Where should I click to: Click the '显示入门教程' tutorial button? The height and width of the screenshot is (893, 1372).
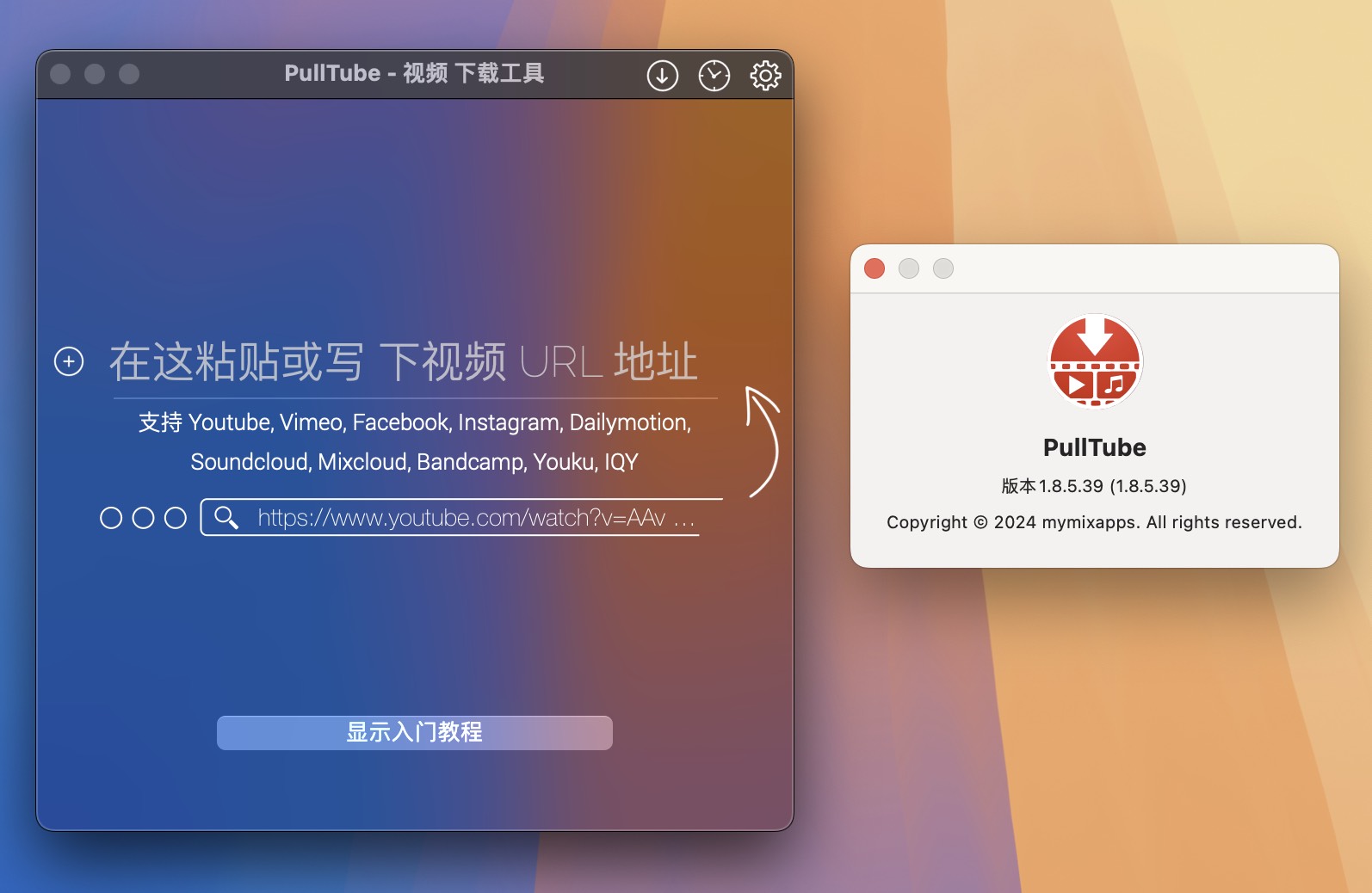pos(414,732)
